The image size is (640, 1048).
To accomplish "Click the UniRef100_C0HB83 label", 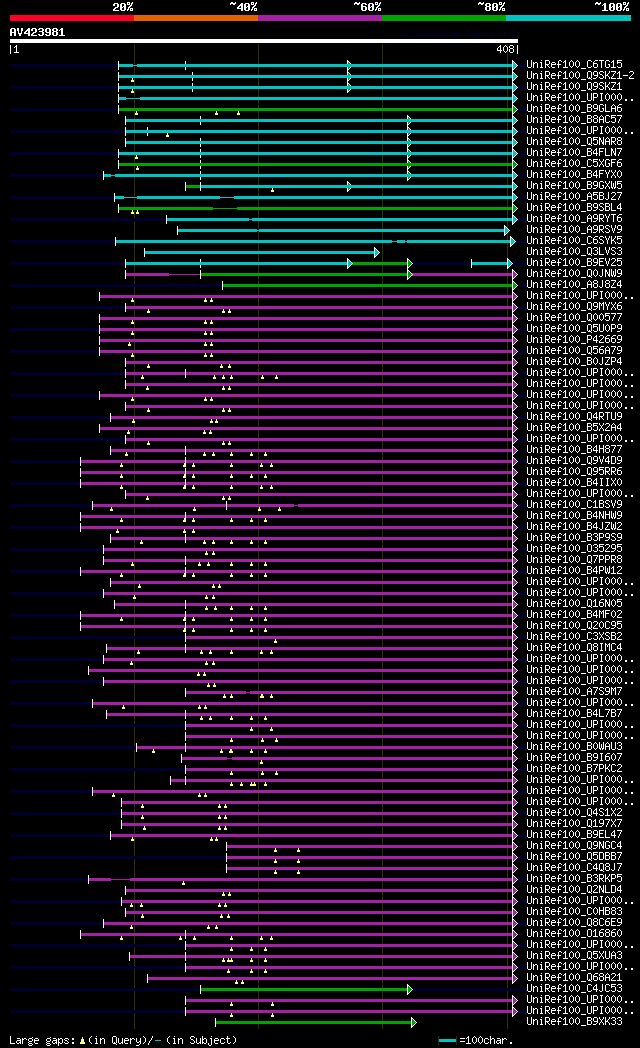I will click(x=574, y=911).
